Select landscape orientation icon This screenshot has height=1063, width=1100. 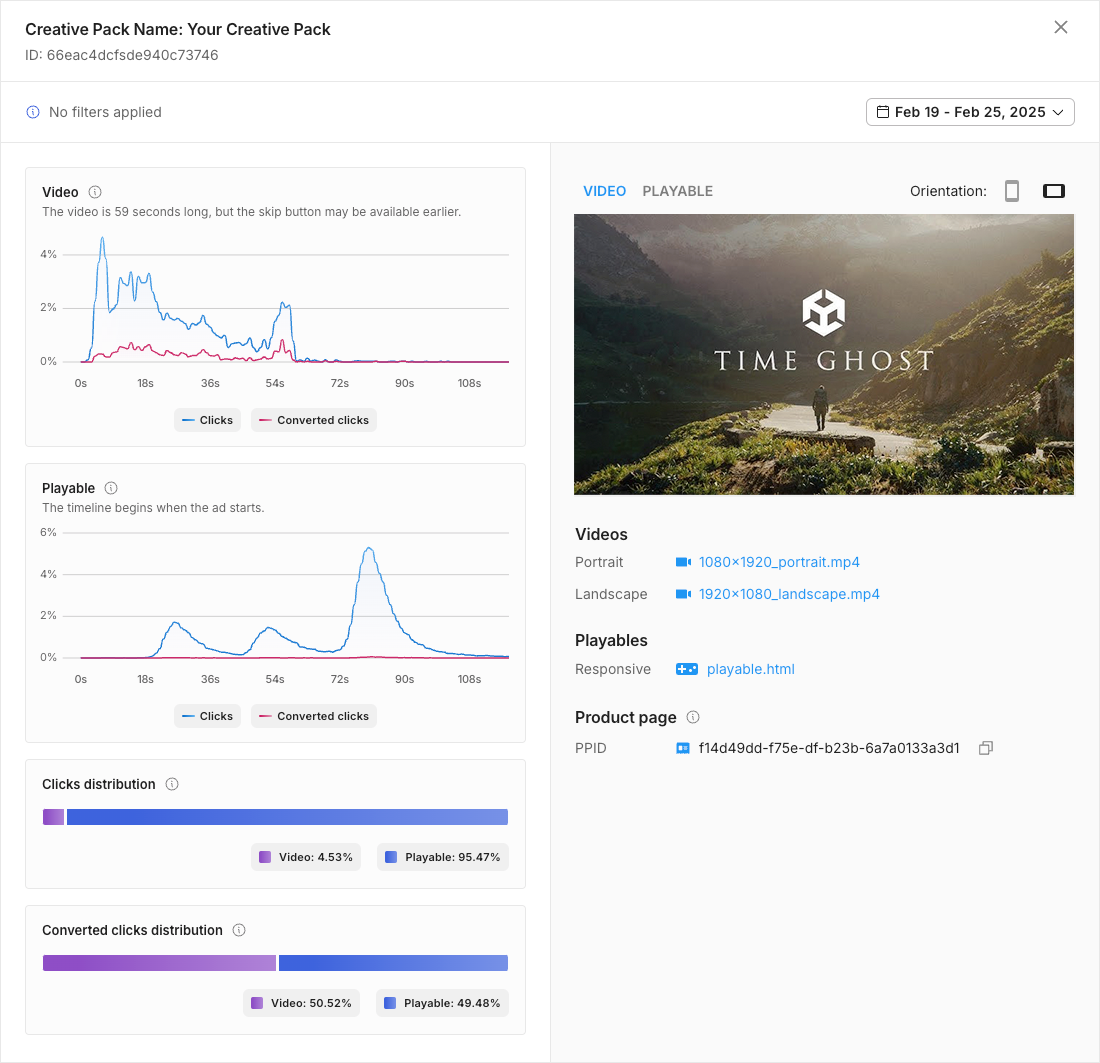click(1053, 191)
